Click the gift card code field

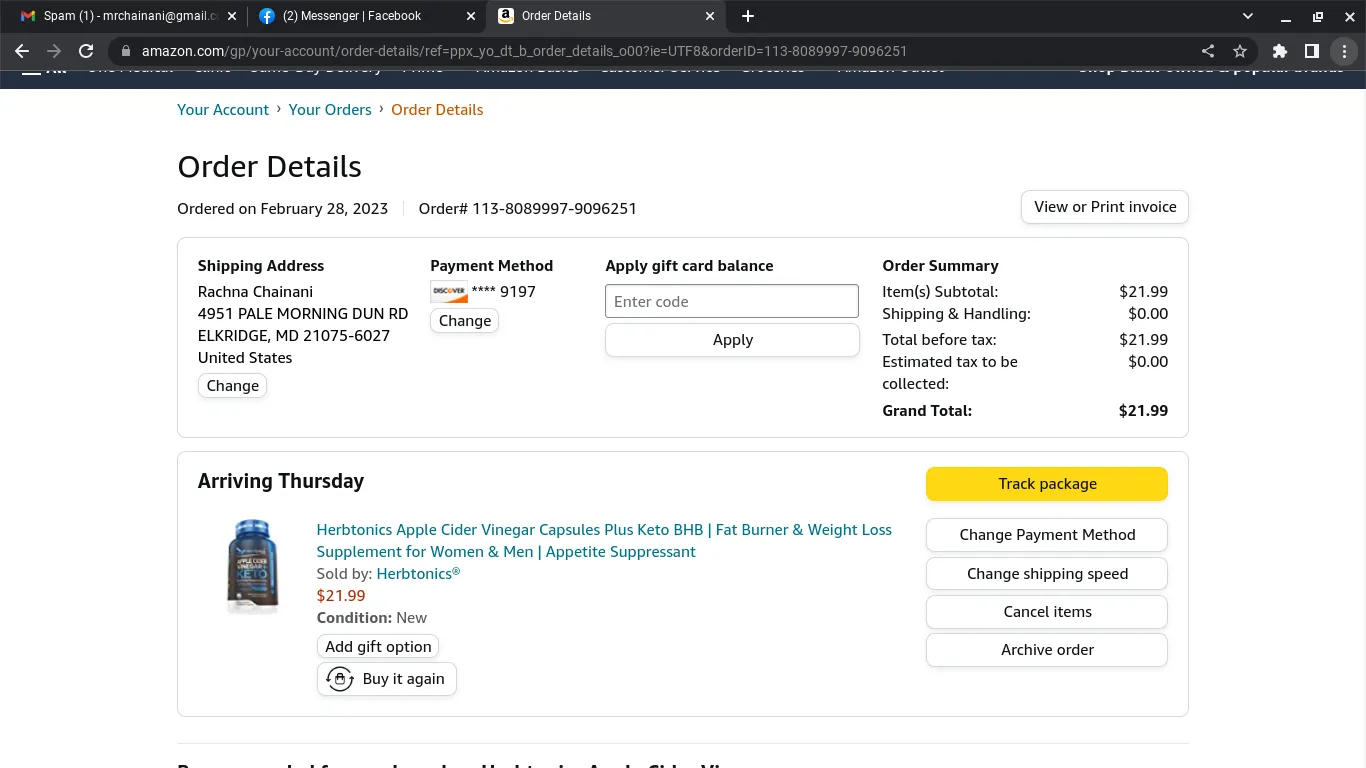732,301
